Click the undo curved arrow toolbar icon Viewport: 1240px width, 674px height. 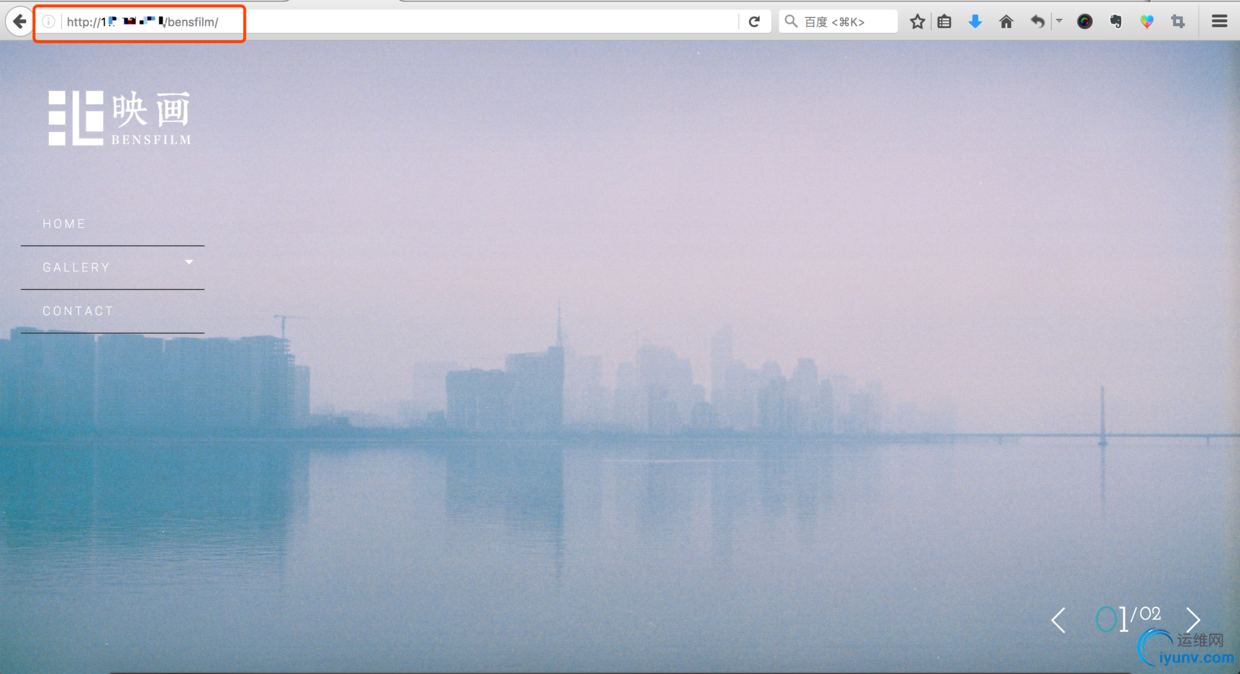click(x=1037, y=21)
